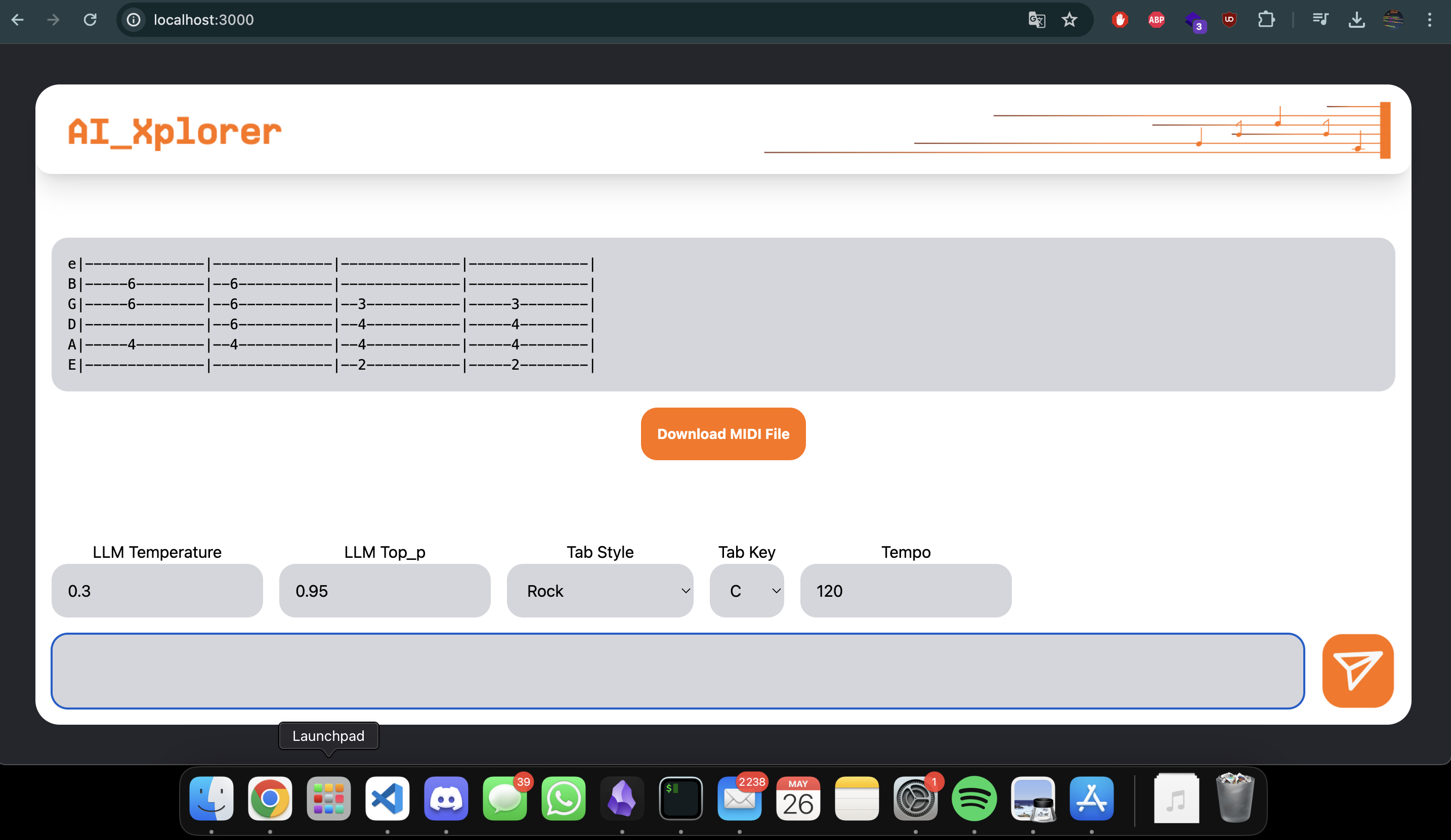
Task: Open Spotify from the dock
Action: click(974, 799)
